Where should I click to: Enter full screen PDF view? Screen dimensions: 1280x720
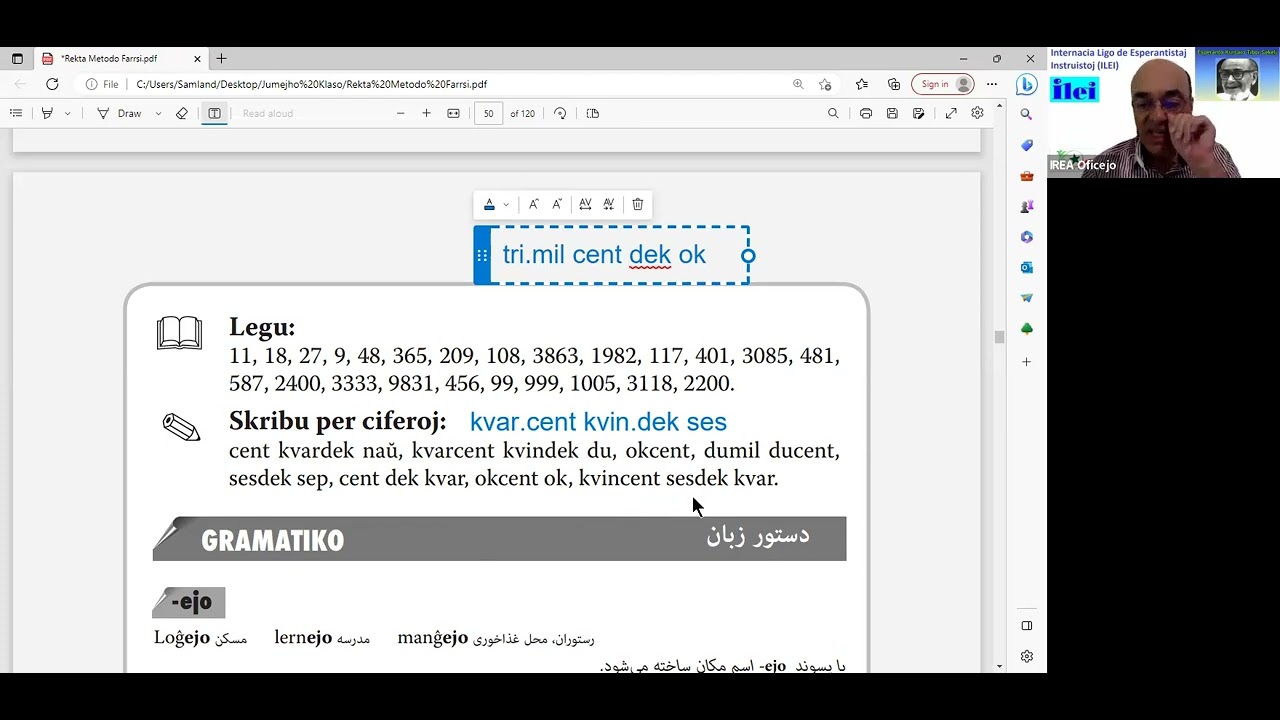[x=951, y=113]
